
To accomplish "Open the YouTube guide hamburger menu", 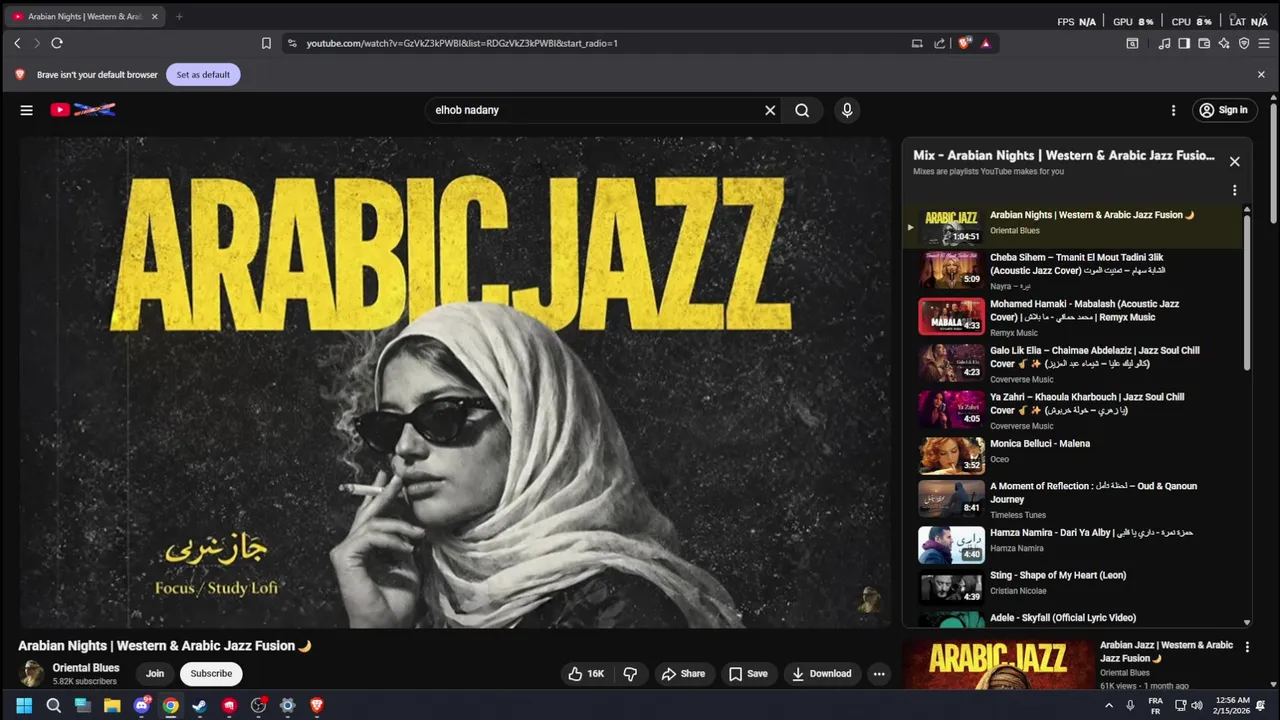I will (x=26, y=110).
